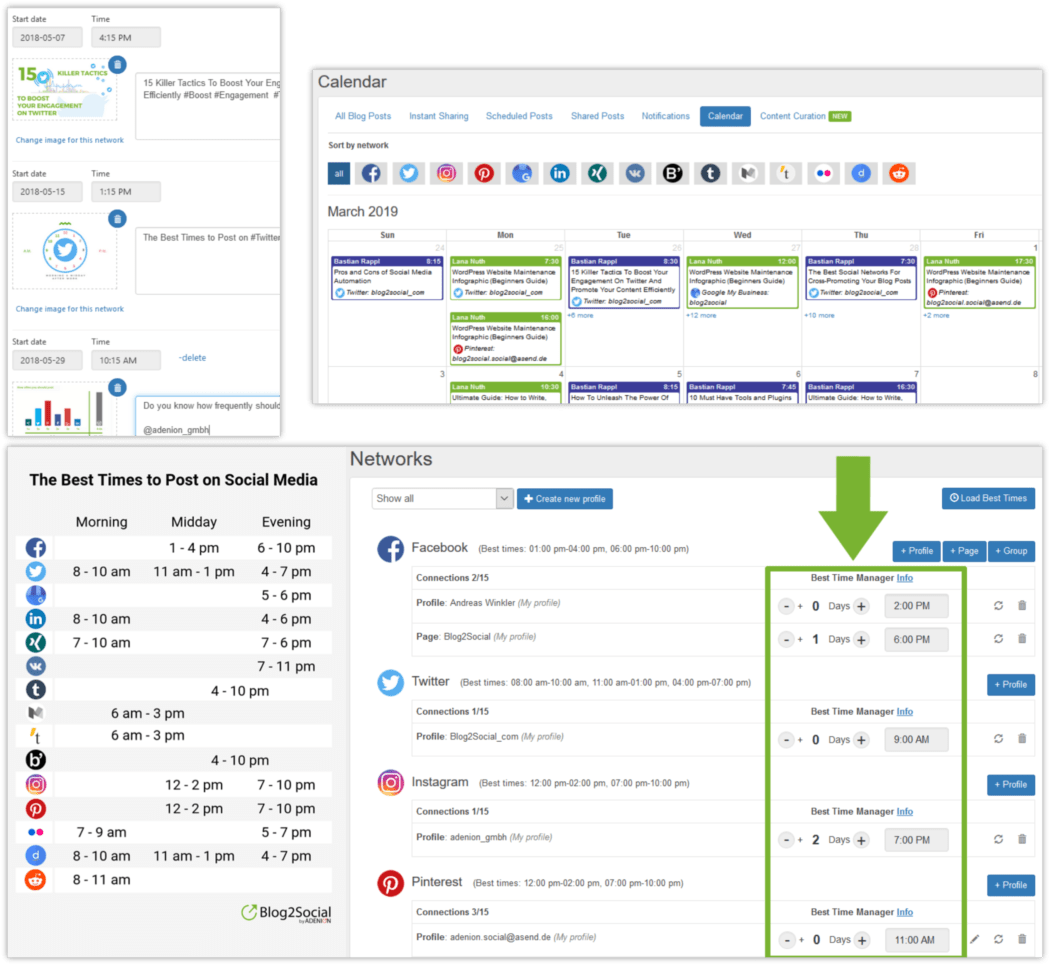
Task: Filter calendar by Facebook network icon
Action: click(371, 173)
